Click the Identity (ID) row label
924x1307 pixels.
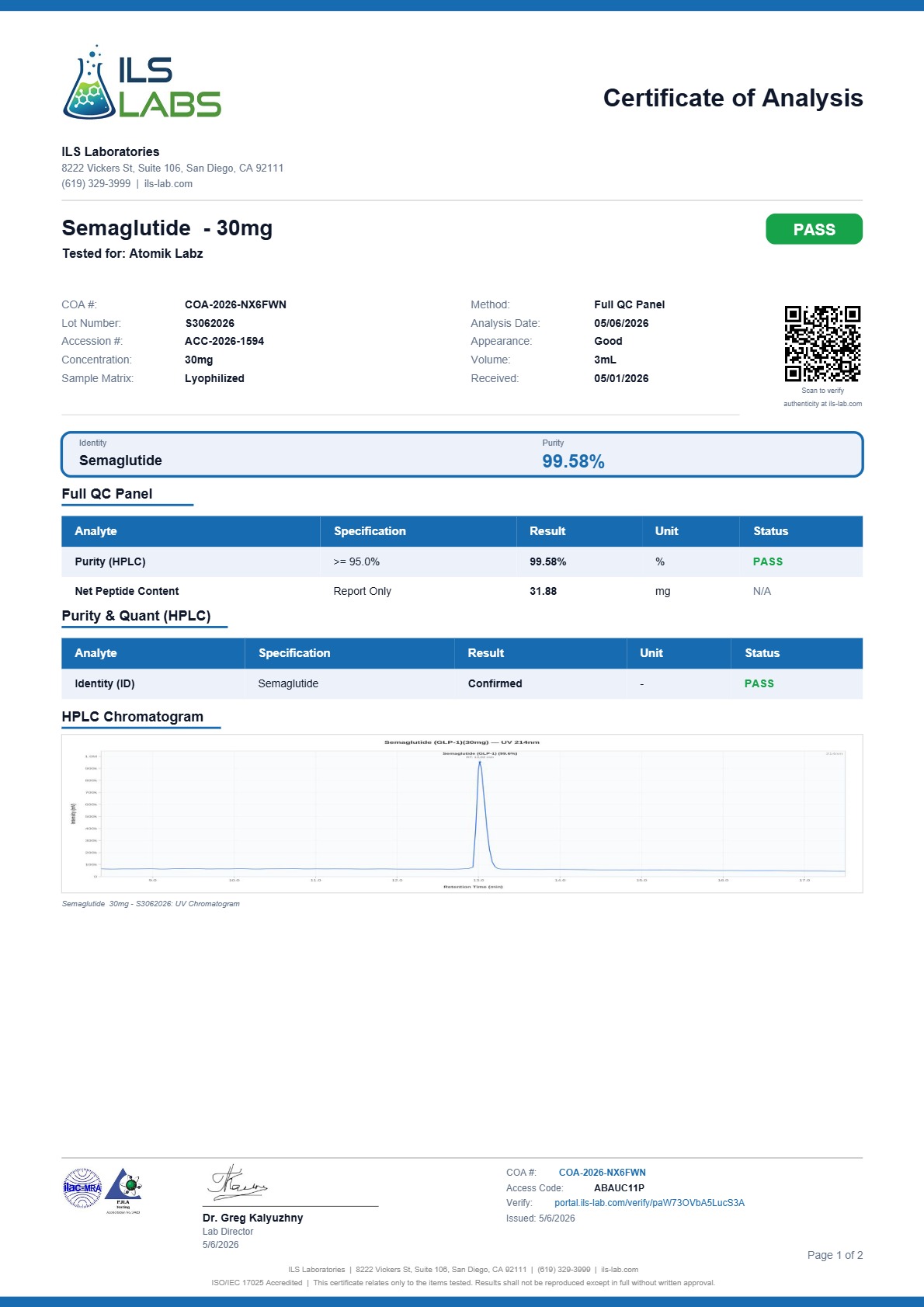pos(105,683)
